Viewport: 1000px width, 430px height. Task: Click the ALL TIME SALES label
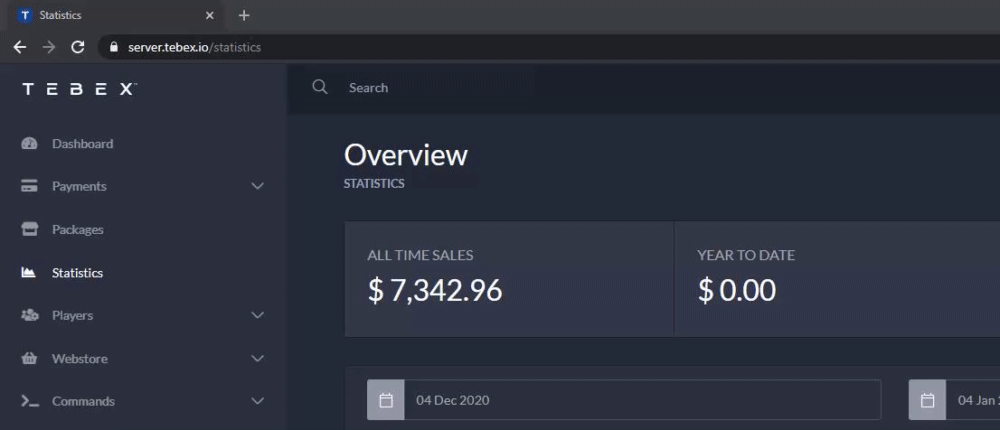tap(420, 255)
